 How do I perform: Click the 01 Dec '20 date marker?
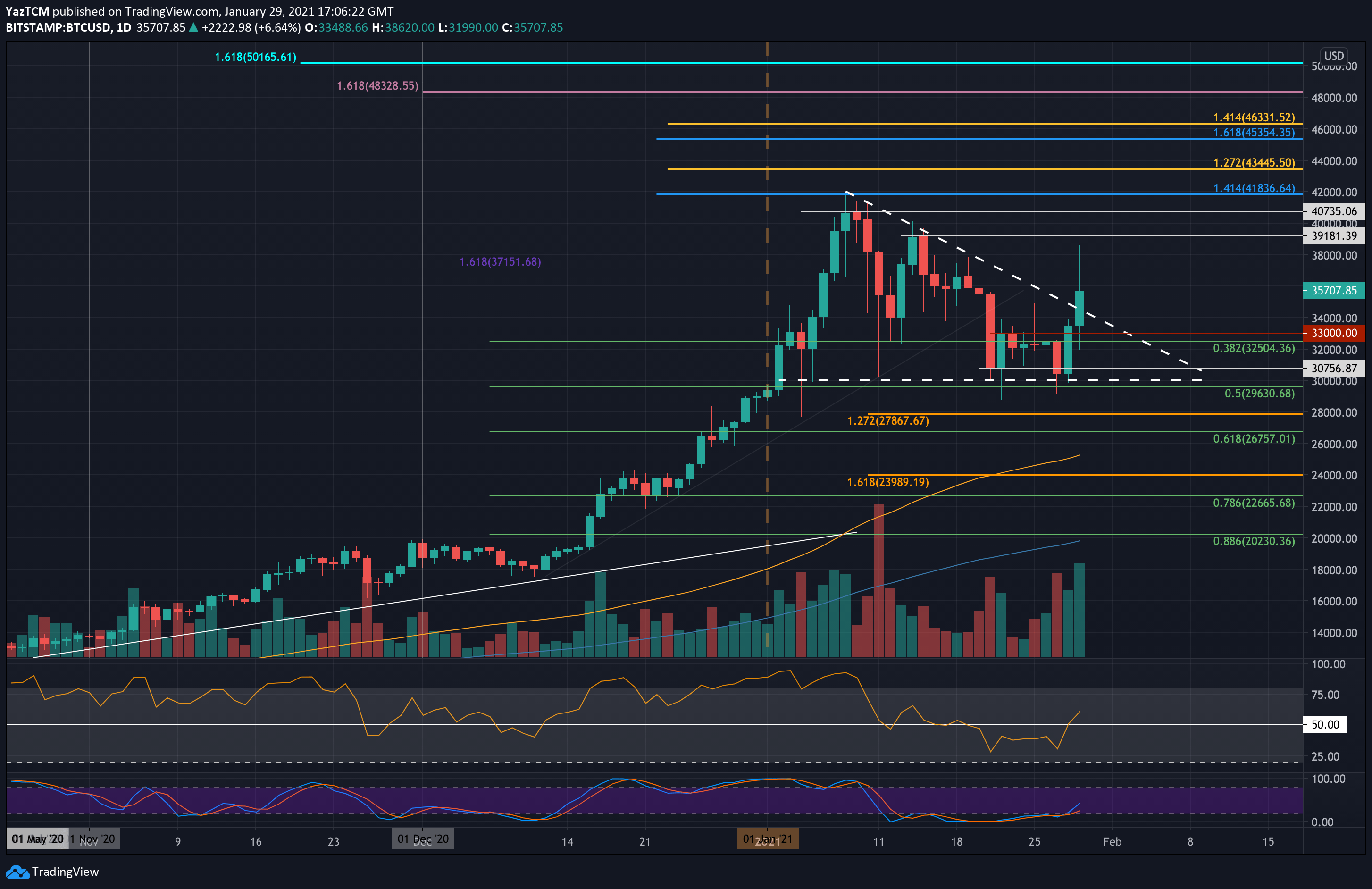[x=423, y=839]
